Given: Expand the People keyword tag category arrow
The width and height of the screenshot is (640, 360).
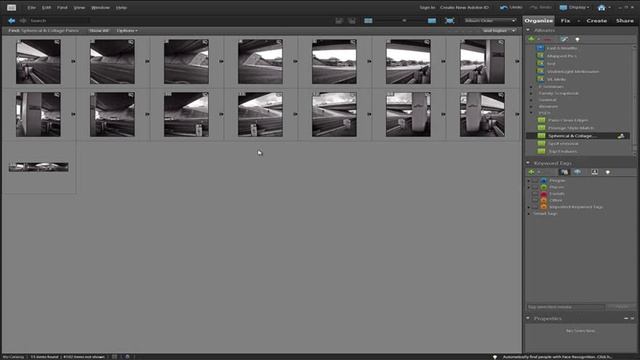Looking at the screenshot, I should tap(529, 180).
